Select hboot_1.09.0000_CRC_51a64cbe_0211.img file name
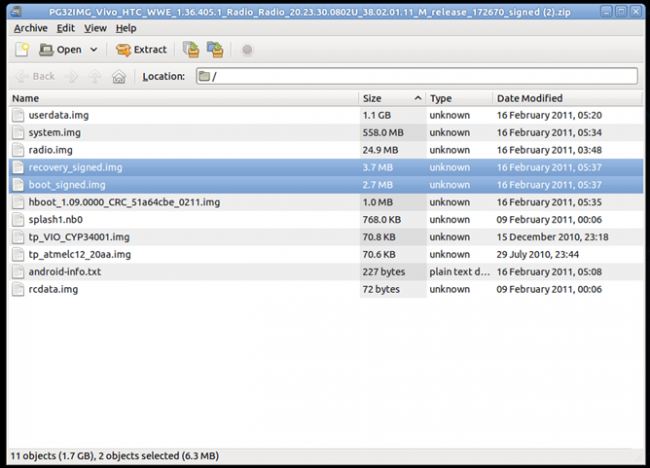Image resolution: width=650 pixels, height=468 pixels. (124, 202)
